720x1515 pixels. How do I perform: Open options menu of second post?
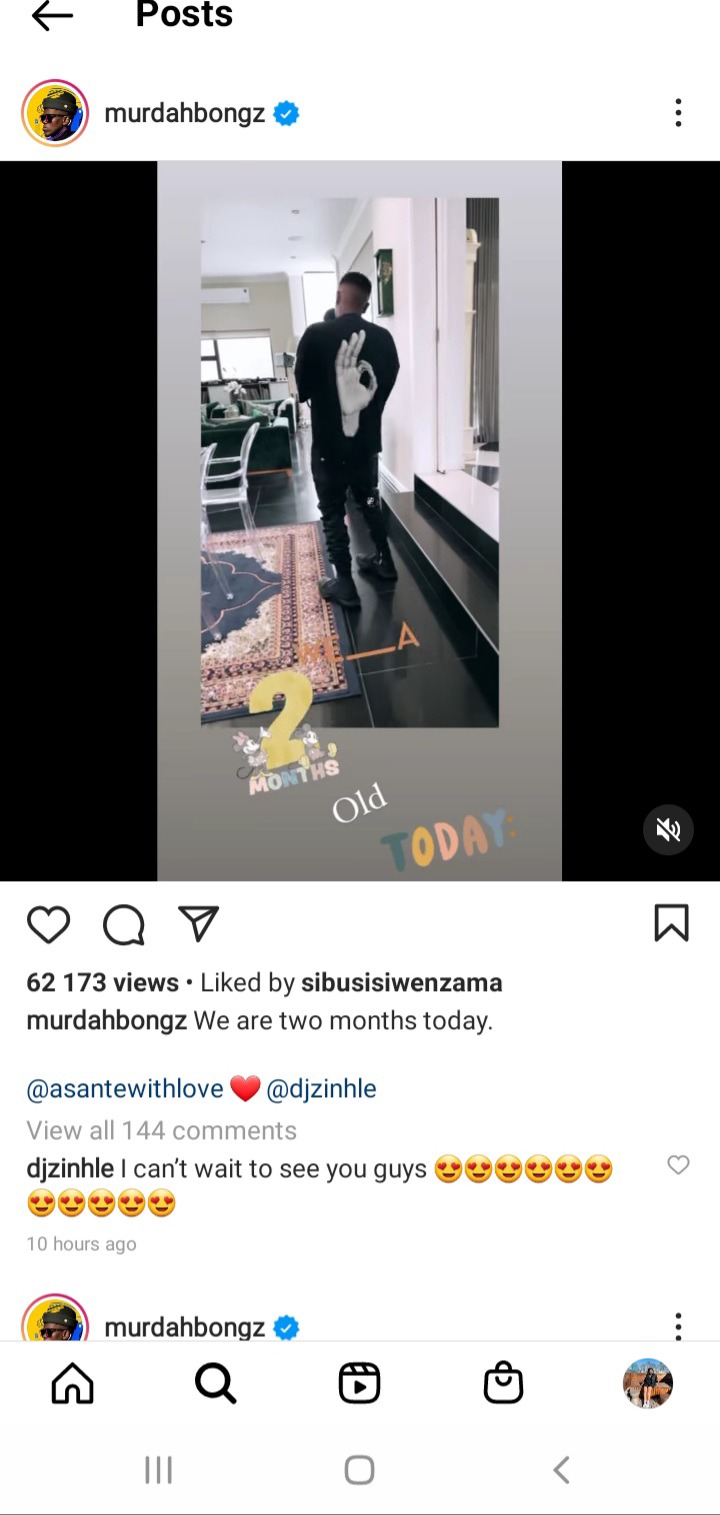(678, 1326)
